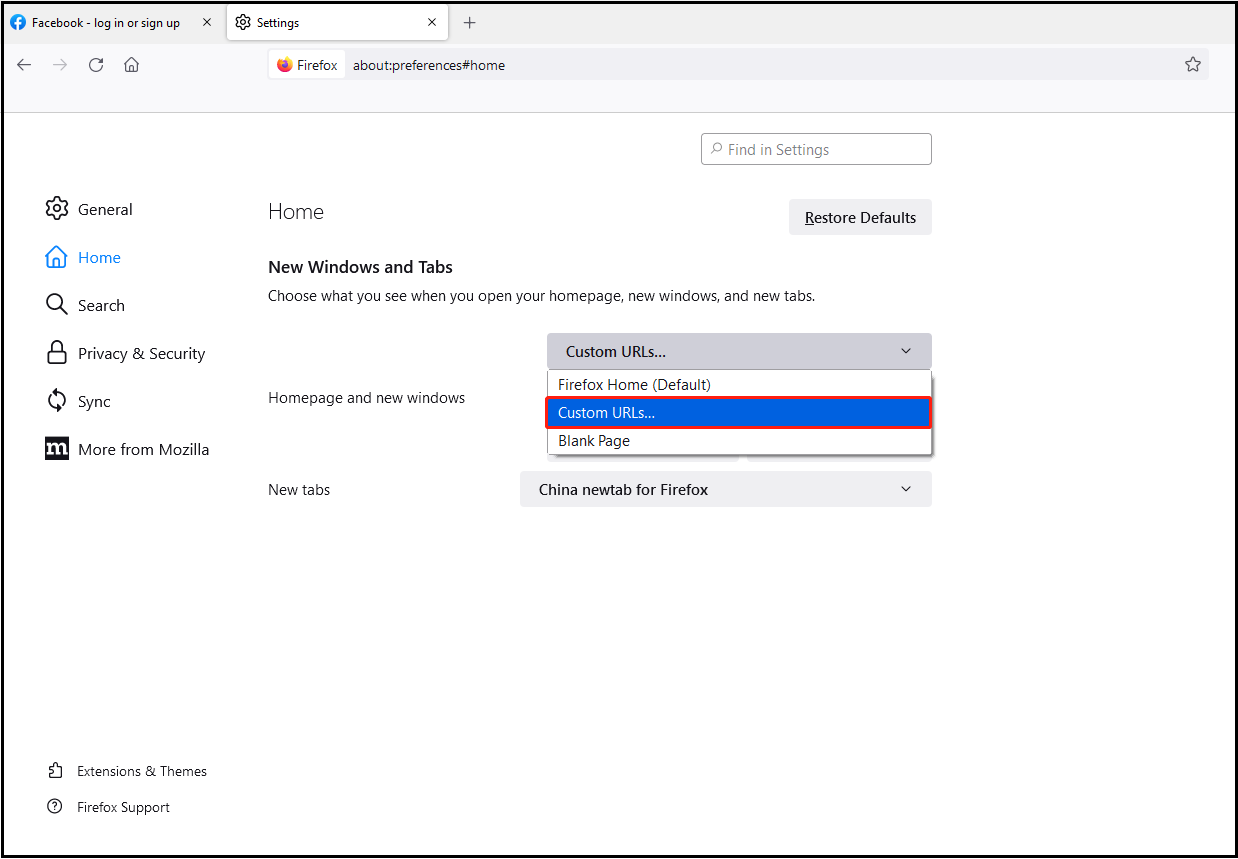This screenshot has width=1238, height=859.
Task: Choose Blank Page option
Action: (x=739, y=441)
